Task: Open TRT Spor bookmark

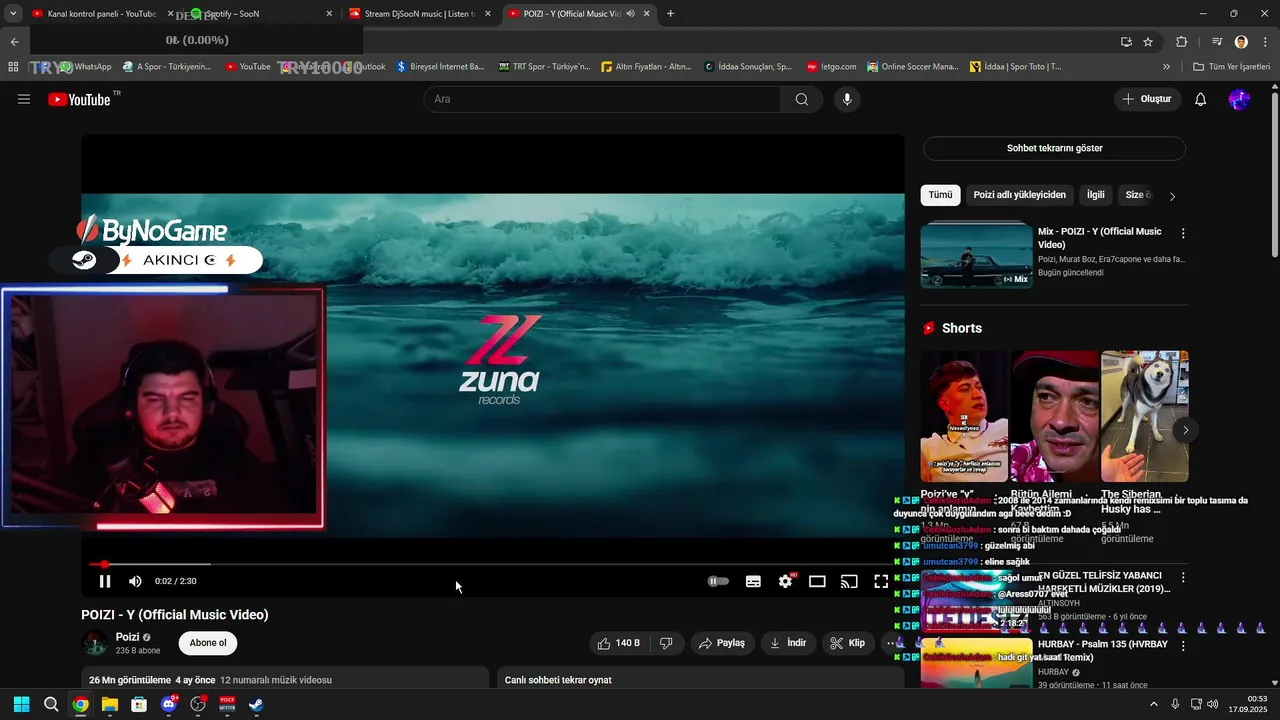Action: click(545, 67)
